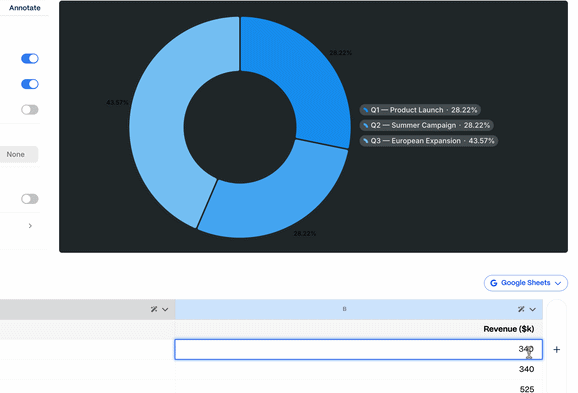
Task: Turn off the second enabled blue toggle
Action: point(30,84)
